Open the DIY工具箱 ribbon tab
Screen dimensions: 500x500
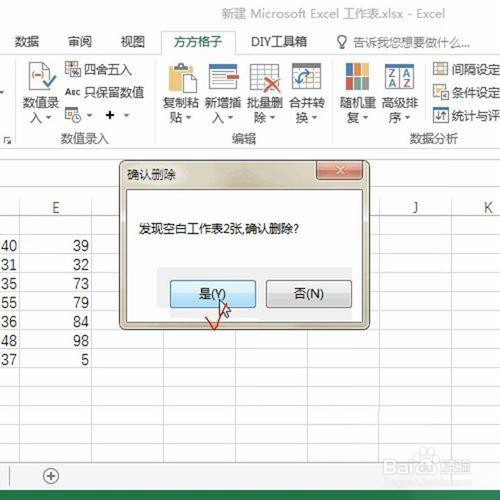pos(279,42)
